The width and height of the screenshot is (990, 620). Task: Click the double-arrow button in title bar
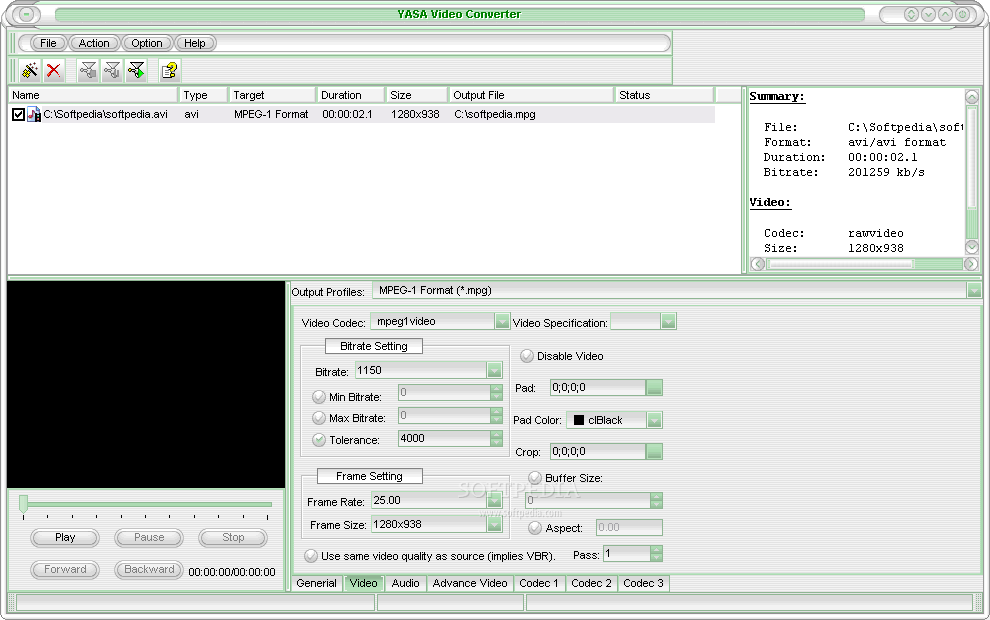[x=911, y=14]
